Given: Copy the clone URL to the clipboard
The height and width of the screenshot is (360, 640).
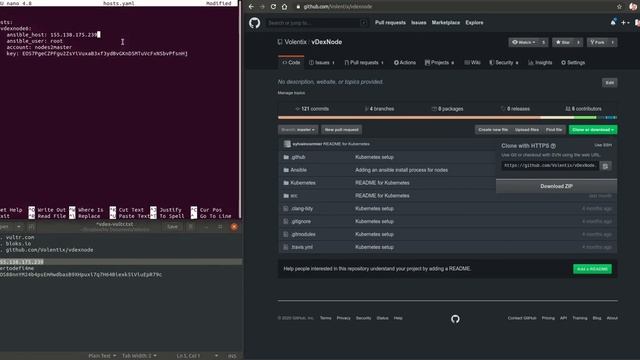Looking at the screenshot, I should click(x=605, y=166).
